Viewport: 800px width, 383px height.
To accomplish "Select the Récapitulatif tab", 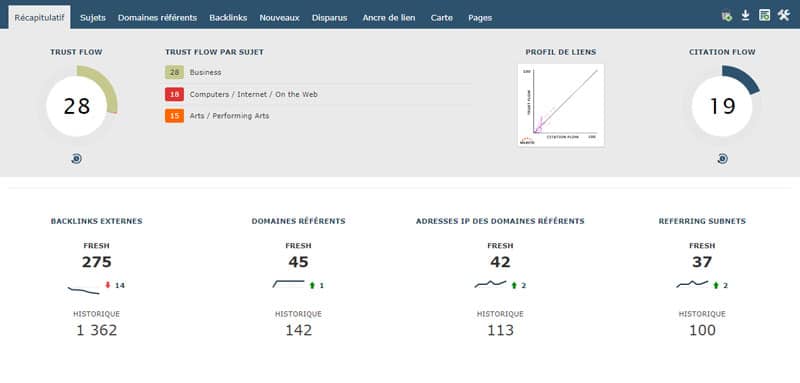I will point(39,17).
